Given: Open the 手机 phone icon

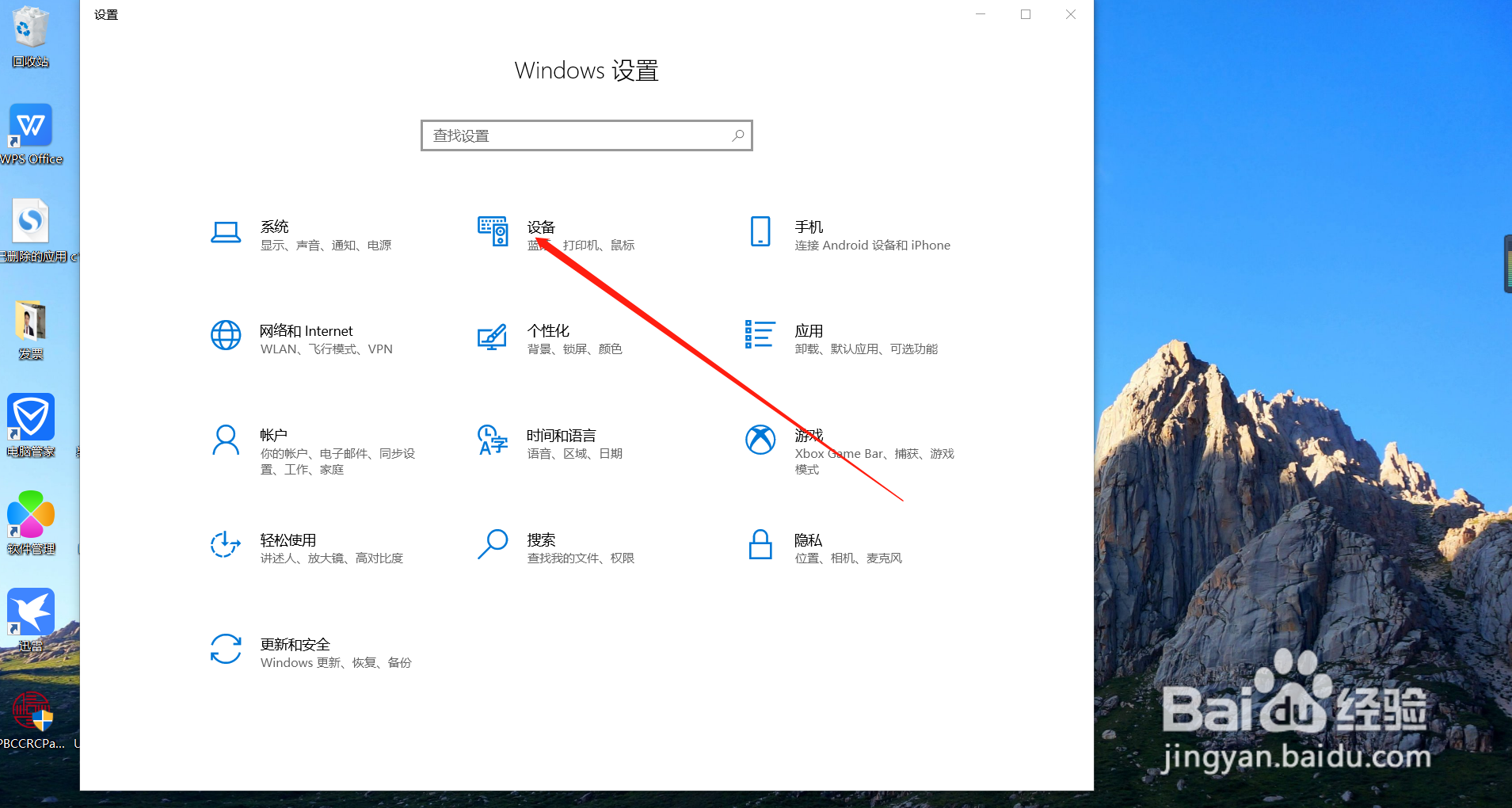Looking at the screenshot, I should (760, 231).
